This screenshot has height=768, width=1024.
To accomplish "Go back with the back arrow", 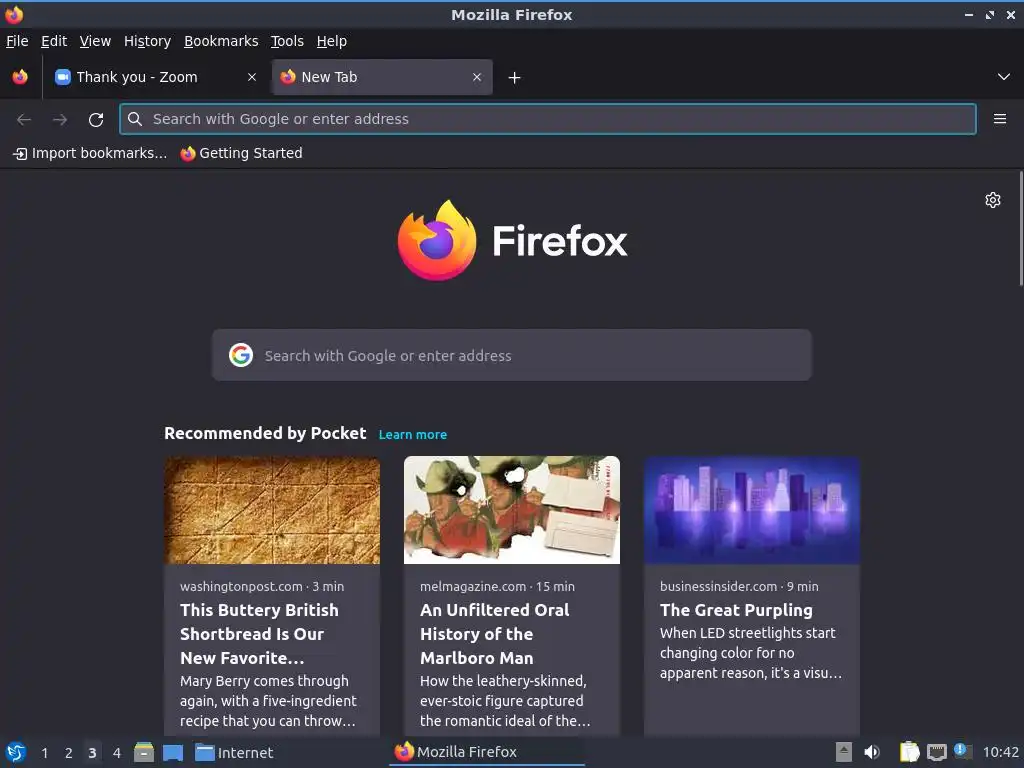I will tap(24, 120).
